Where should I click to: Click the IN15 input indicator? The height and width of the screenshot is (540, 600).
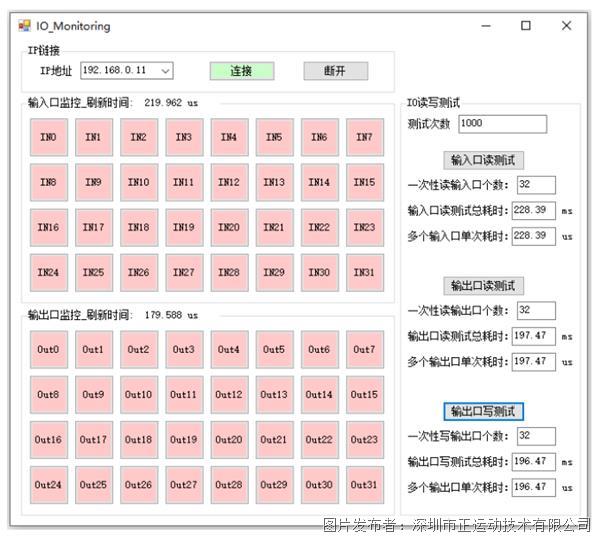click(x=365, y=182)
